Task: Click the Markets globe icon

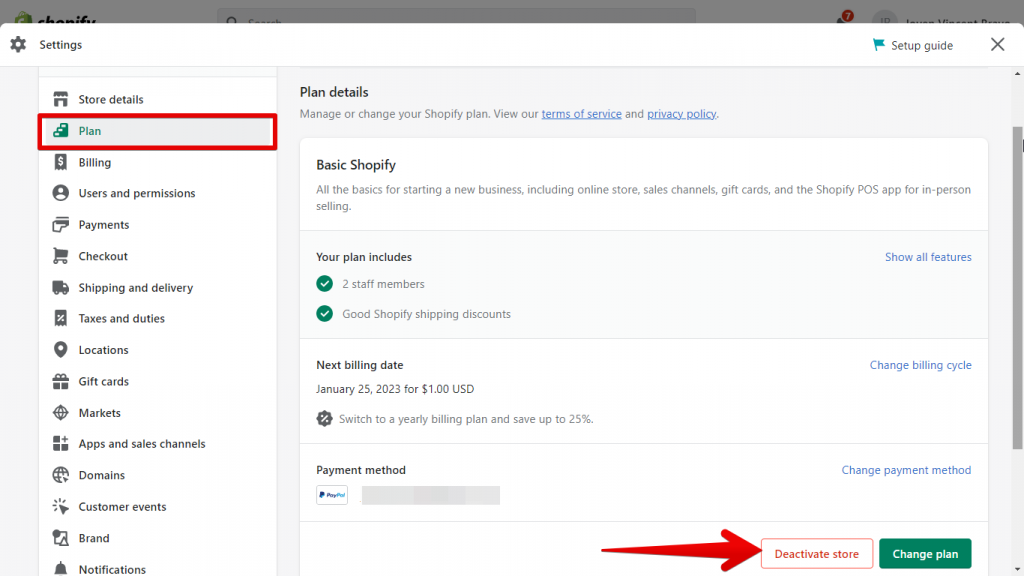Action: tap(60, 412)
